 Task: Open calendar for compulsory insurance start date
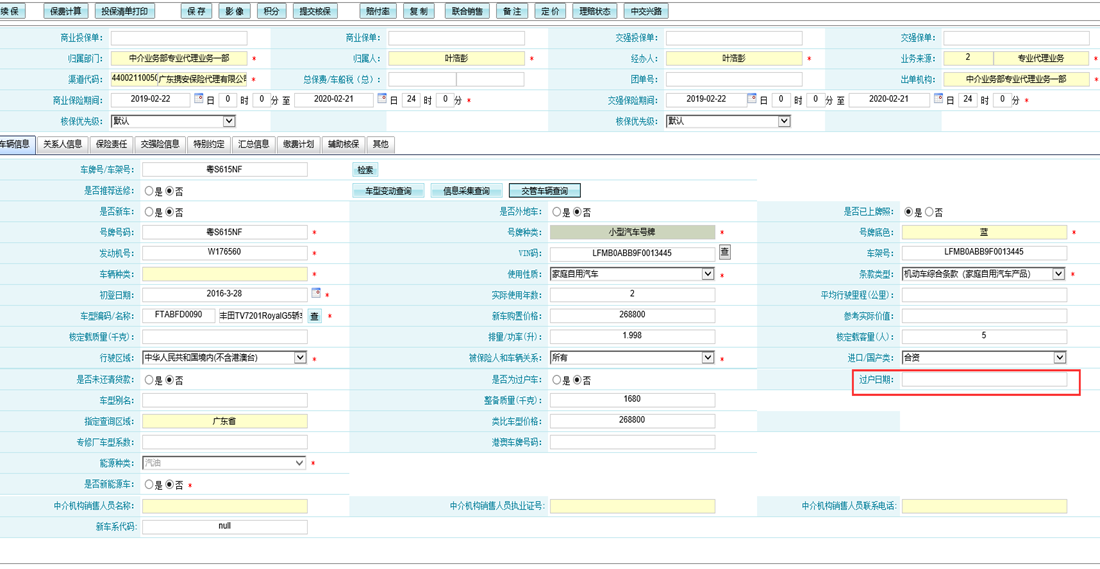(x=754, y=99)
